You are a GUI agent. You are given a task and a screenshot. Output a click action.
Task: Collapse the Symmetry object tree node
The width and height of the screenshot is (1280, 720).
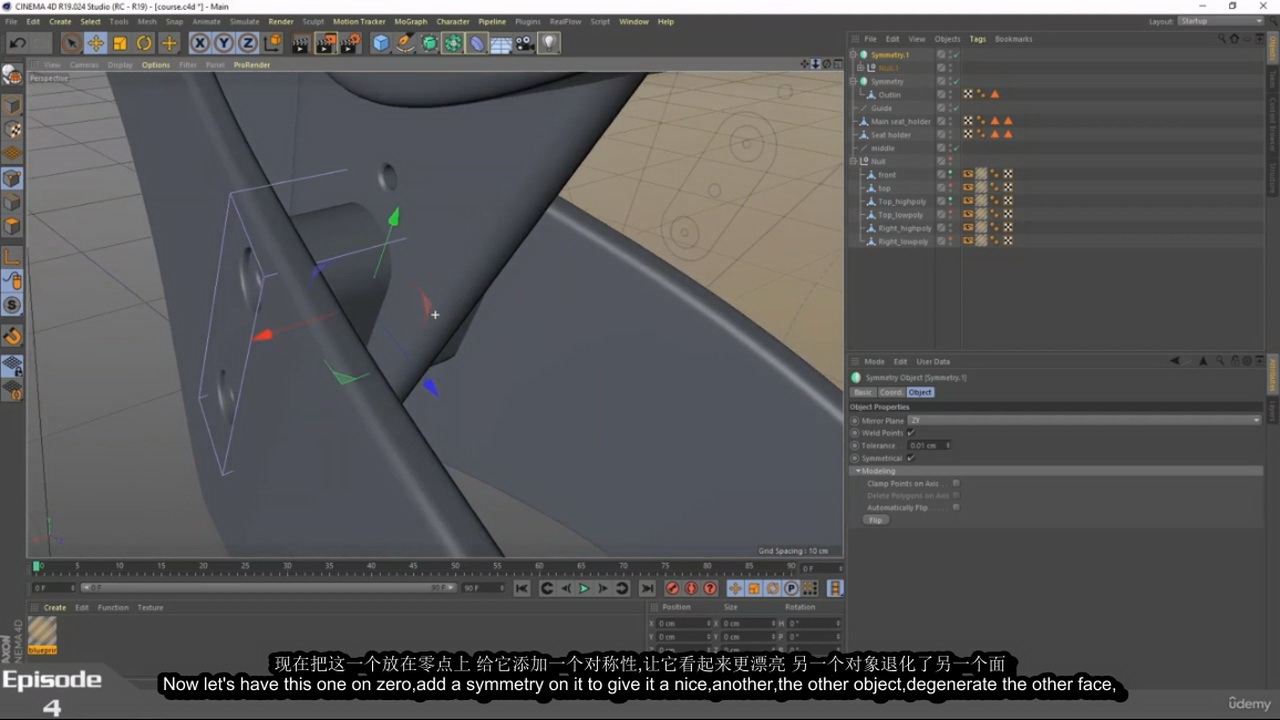tap(853, 81)
